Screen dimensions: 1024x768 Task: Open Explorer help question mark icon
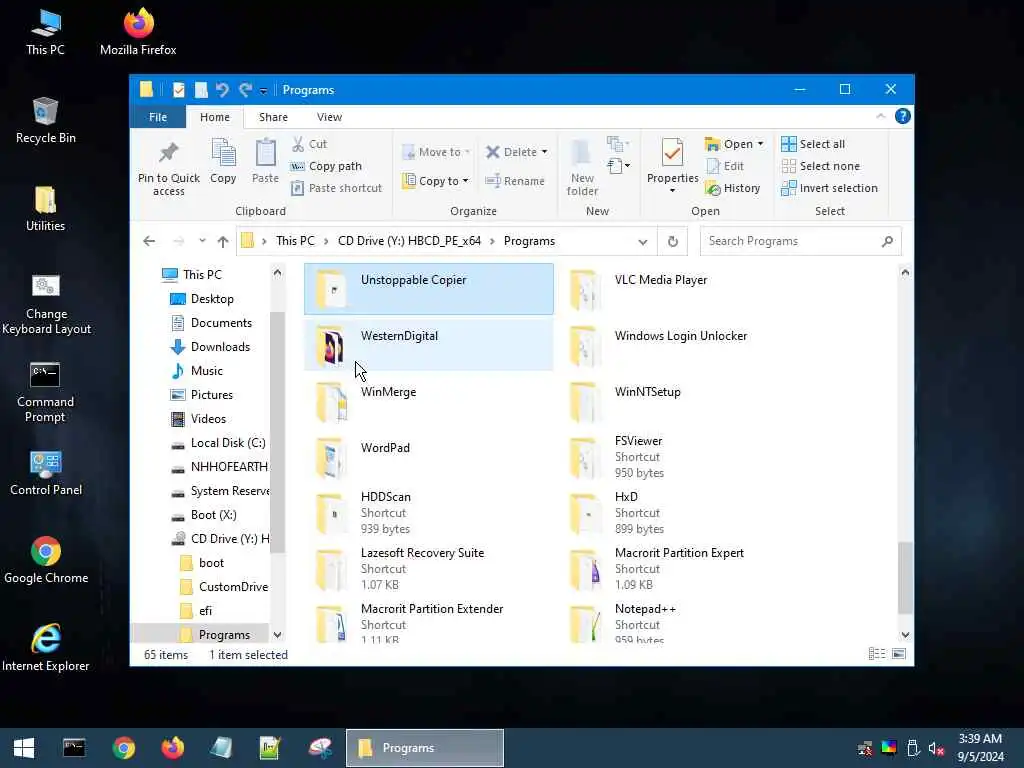tap(903, 116)
